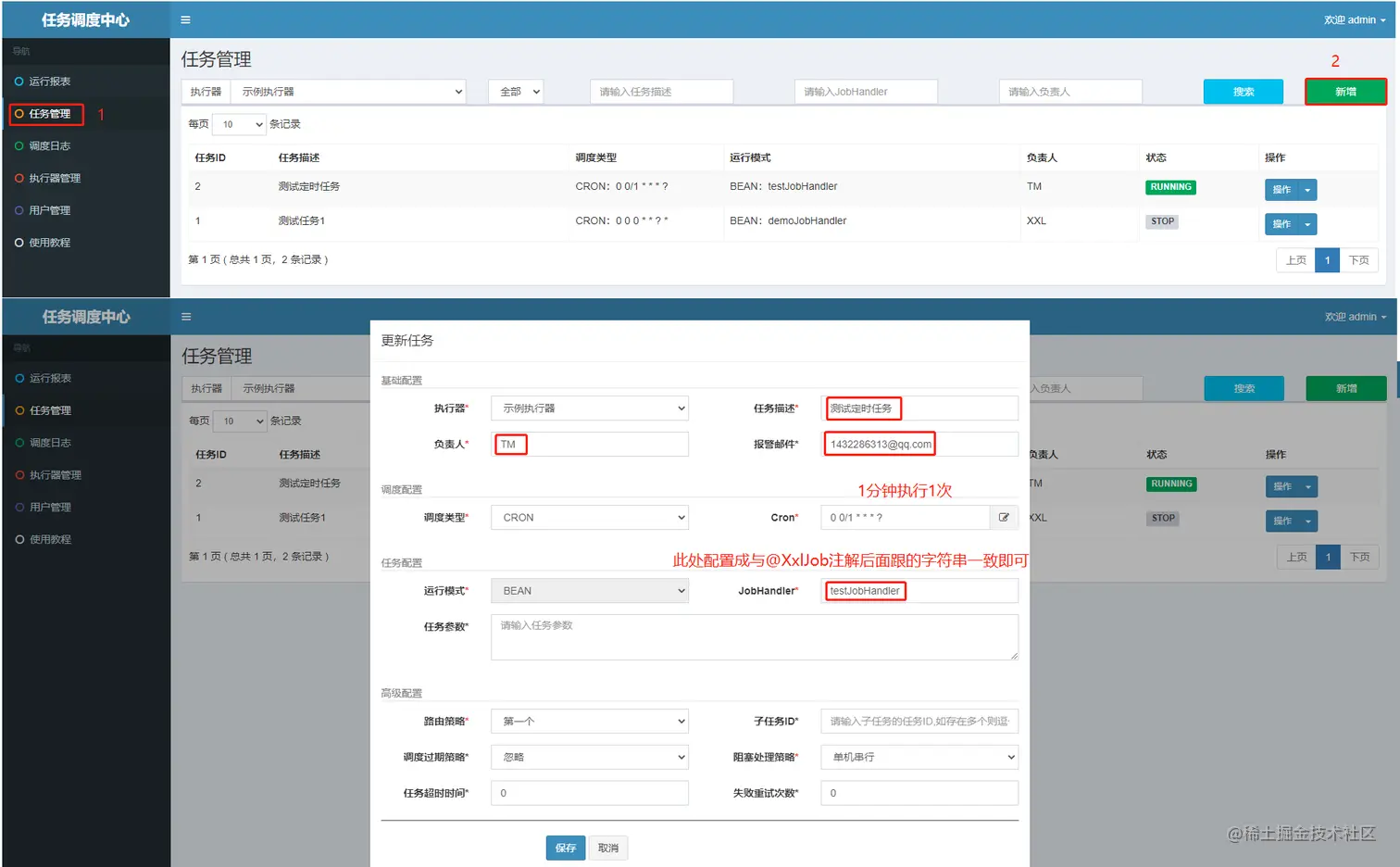Expand the 欢迎 admin menu on the dimmed page
This screenshot has width=1400, height=867.
pyautogui.click(x=1356, y=317)
